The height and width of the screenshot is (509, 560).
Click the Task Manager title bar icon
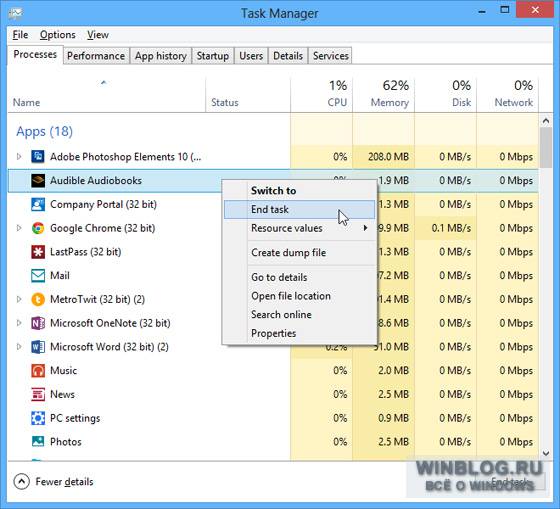tap(16, 13)
